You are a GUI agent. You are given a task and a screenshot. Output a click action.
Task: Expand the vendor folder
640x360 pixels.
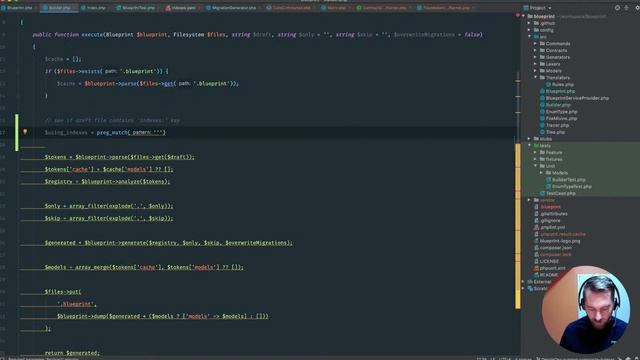coord(529,200)
